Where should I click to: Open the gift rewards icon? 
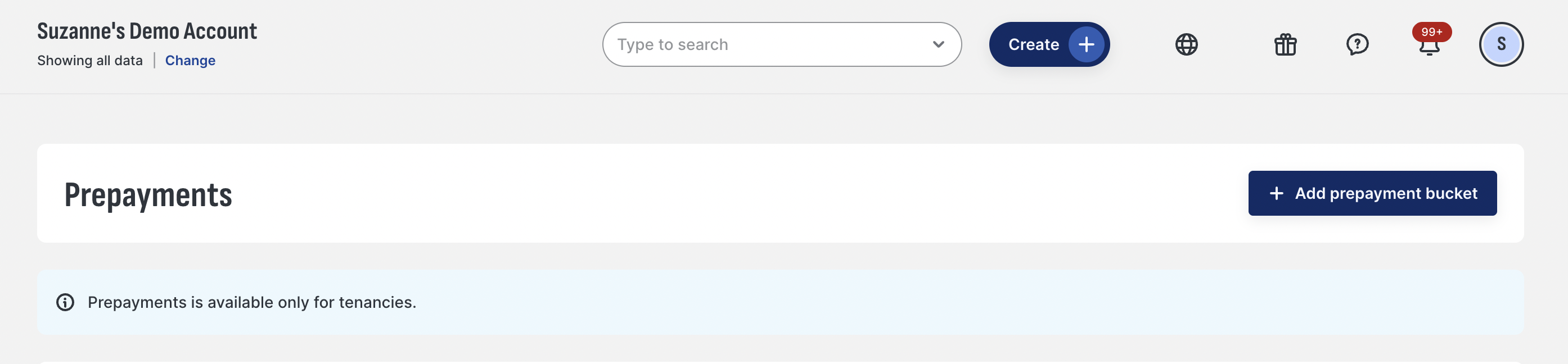[x=1285, y=44]
